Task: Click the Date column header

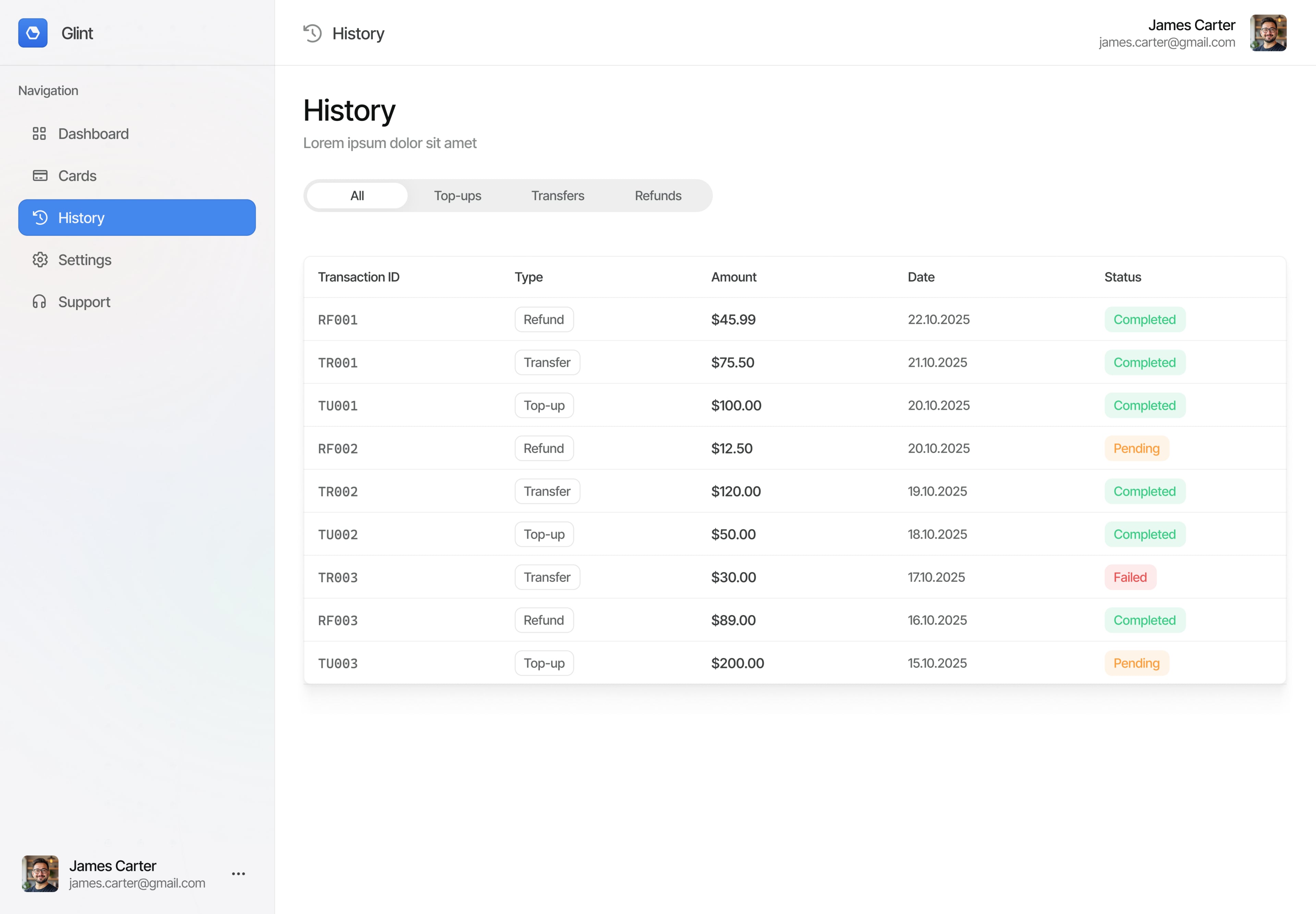Action: [921, 277]
